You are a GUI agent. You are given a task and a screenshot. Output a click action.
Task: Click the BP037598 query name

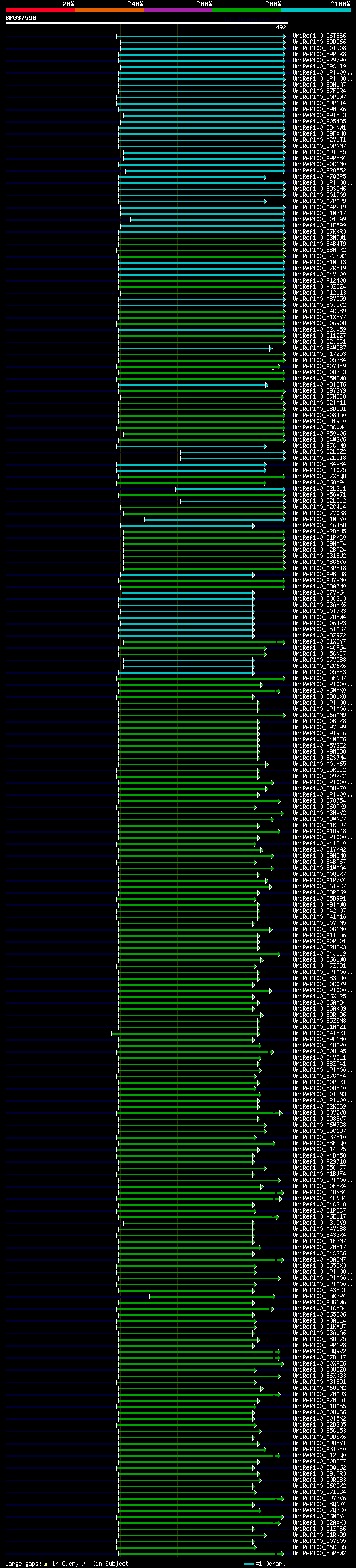21,18
